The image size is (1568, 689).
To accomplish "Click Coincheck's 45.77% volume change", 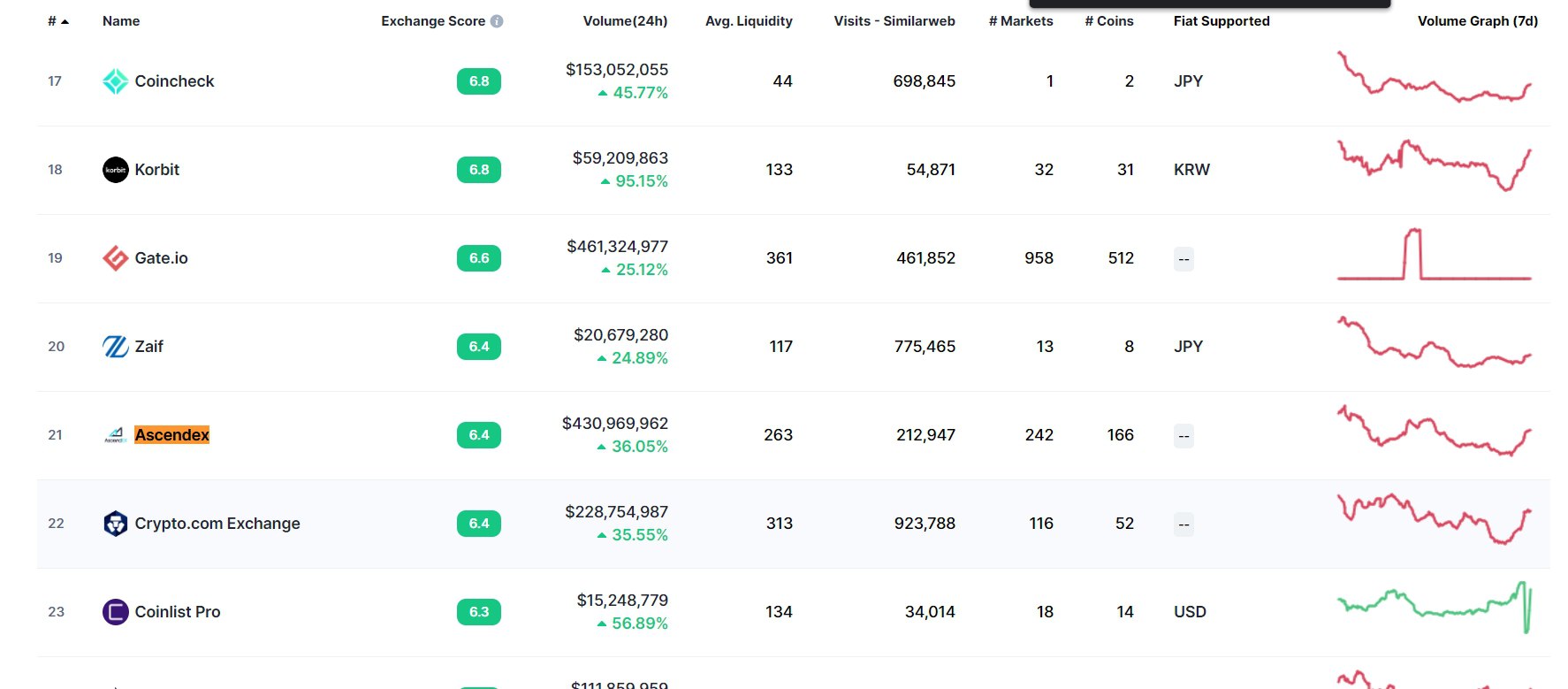I will pos(633,93).
